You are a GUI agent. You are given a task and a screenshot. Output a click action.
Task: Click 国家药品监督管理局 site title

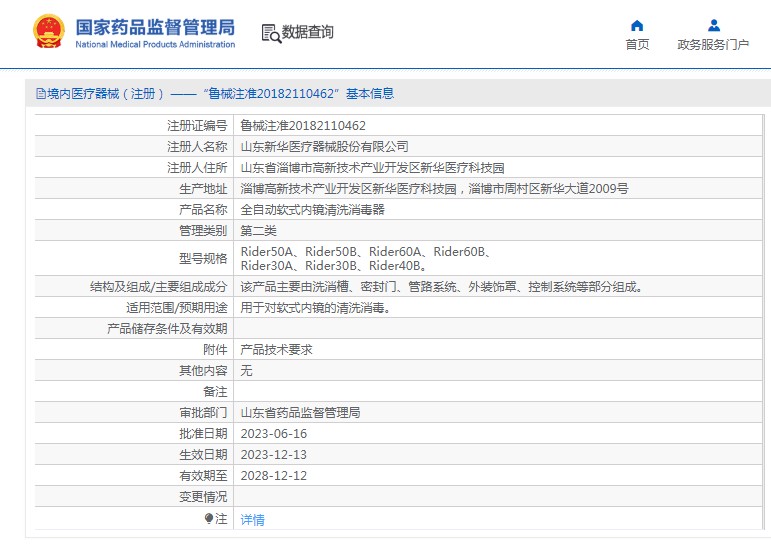(155, 28)
